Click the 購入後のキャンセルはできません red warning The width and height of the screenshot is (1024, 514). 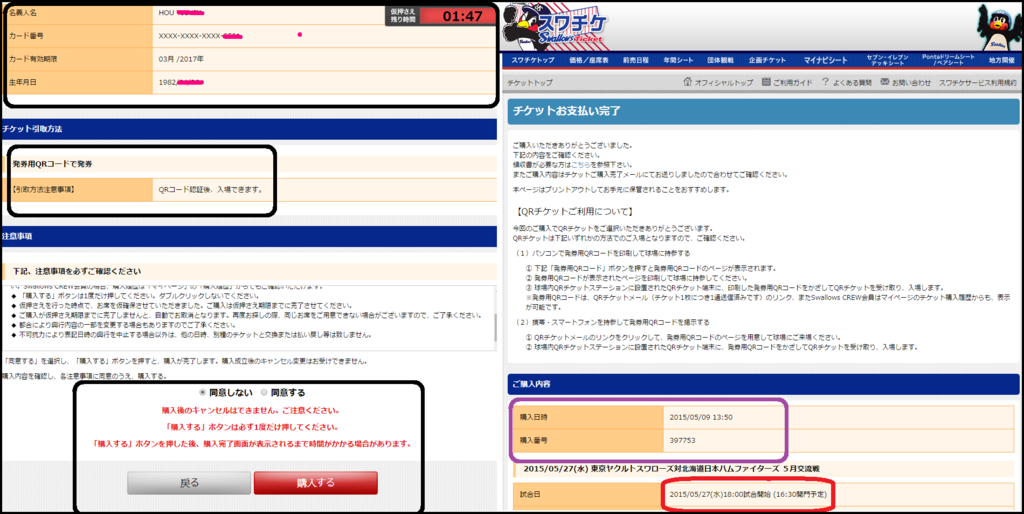251,411
